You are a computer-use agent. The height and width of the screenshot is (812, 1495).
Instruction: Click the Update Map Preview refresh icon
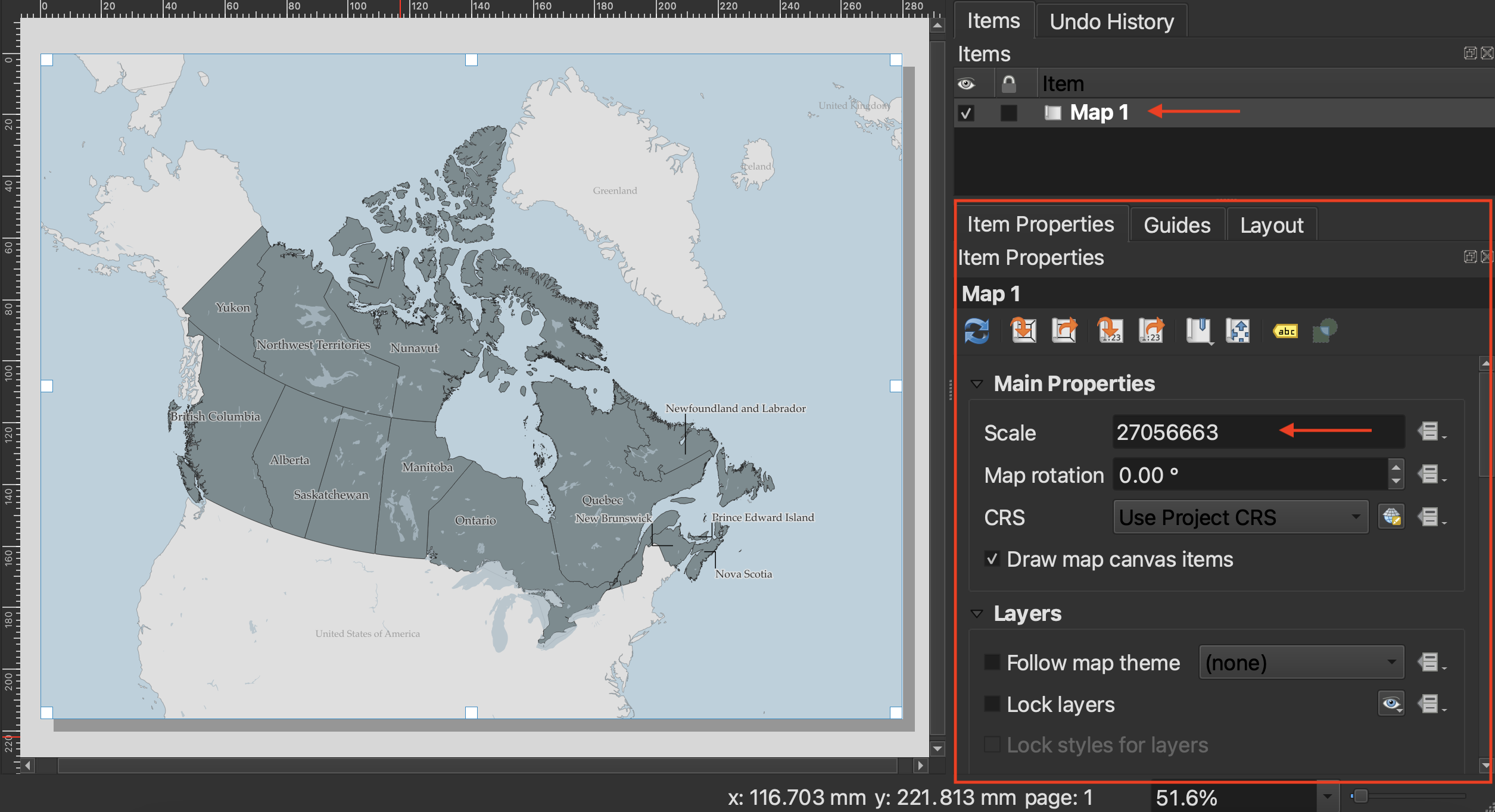pyautogui.click(x=977, y=331)
